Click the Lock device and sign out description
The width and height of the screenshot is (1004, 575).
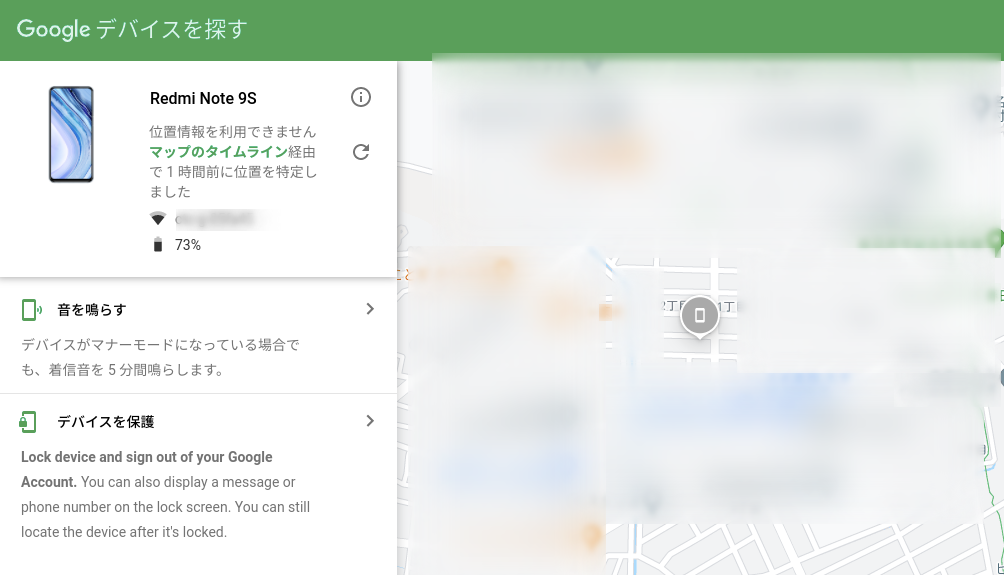click(165, 494)
